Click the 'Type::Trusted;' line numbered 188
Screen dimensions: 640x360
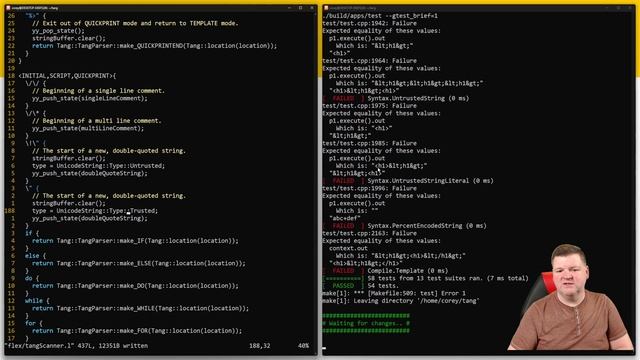(x=95, y=211)
